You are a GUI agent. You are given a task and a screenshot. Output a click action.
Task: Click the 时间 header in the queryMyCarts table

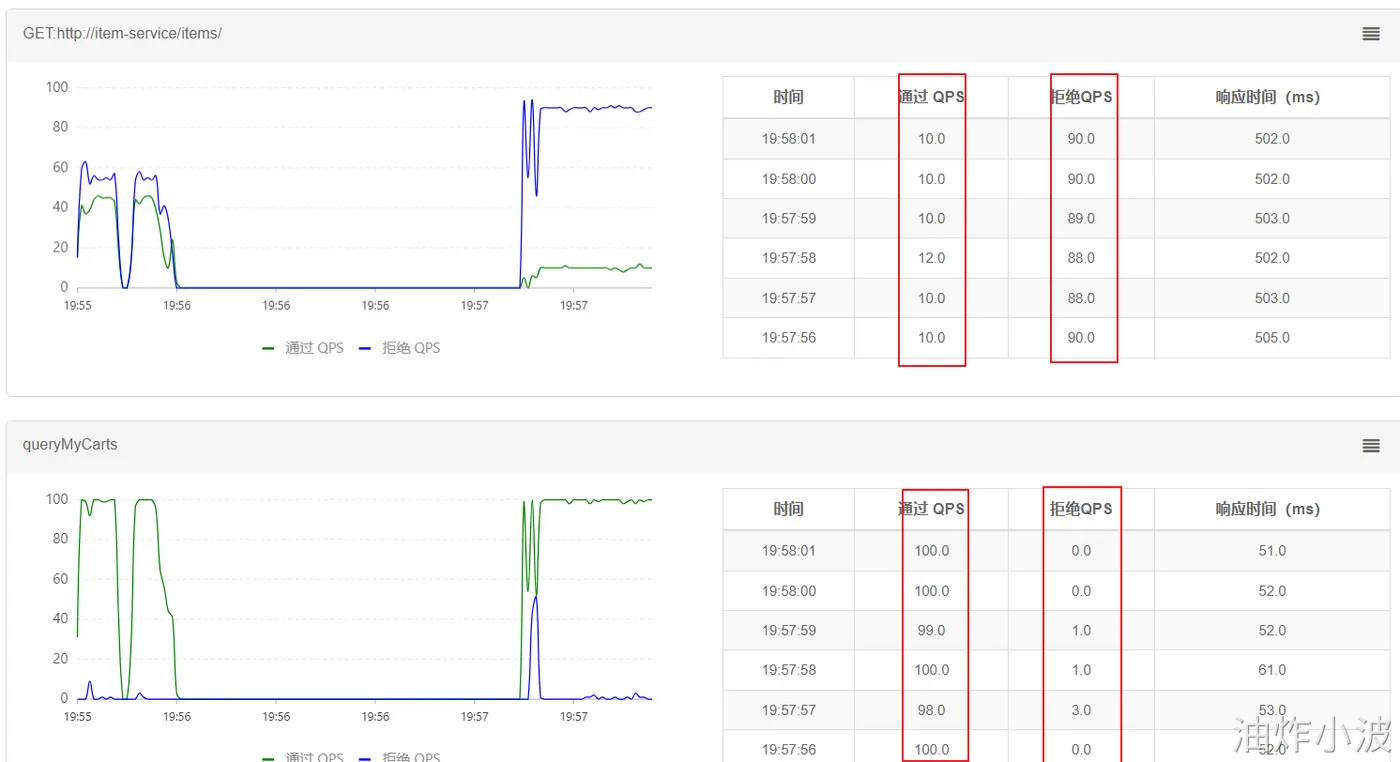click(x=788, y=509)
